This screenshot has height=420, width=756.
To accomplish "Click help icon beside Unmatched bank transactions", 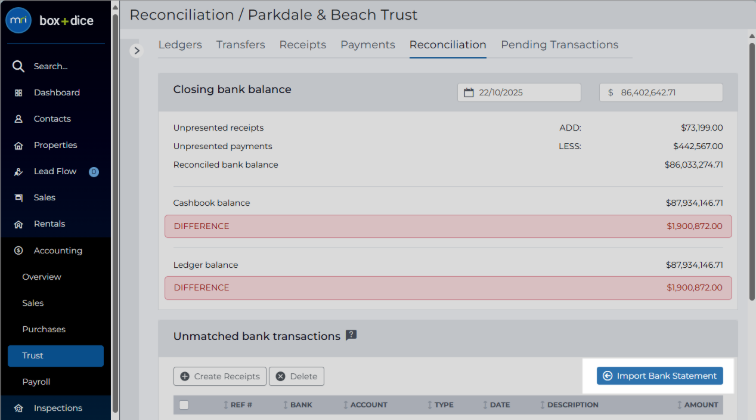I will 351,335.
